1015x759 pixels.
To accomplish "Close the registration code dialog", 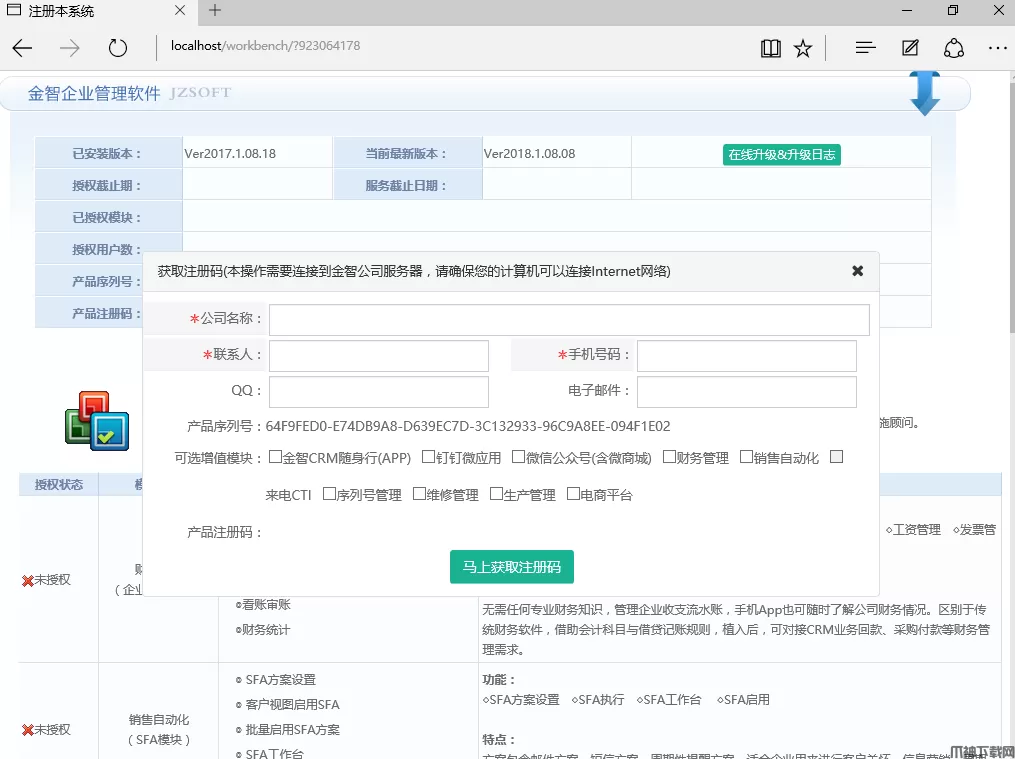I will 857,271.
